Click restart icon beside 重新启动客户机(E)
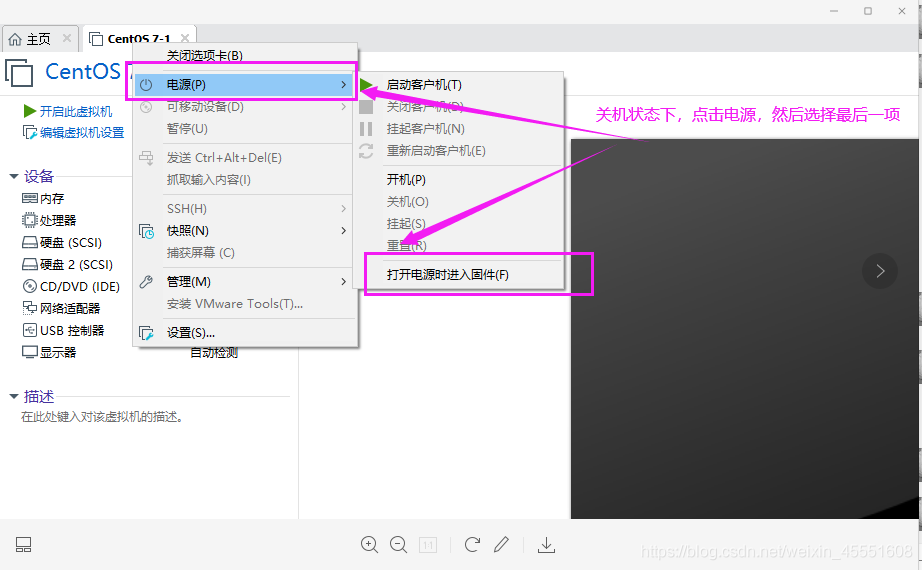 click(366, 151)
